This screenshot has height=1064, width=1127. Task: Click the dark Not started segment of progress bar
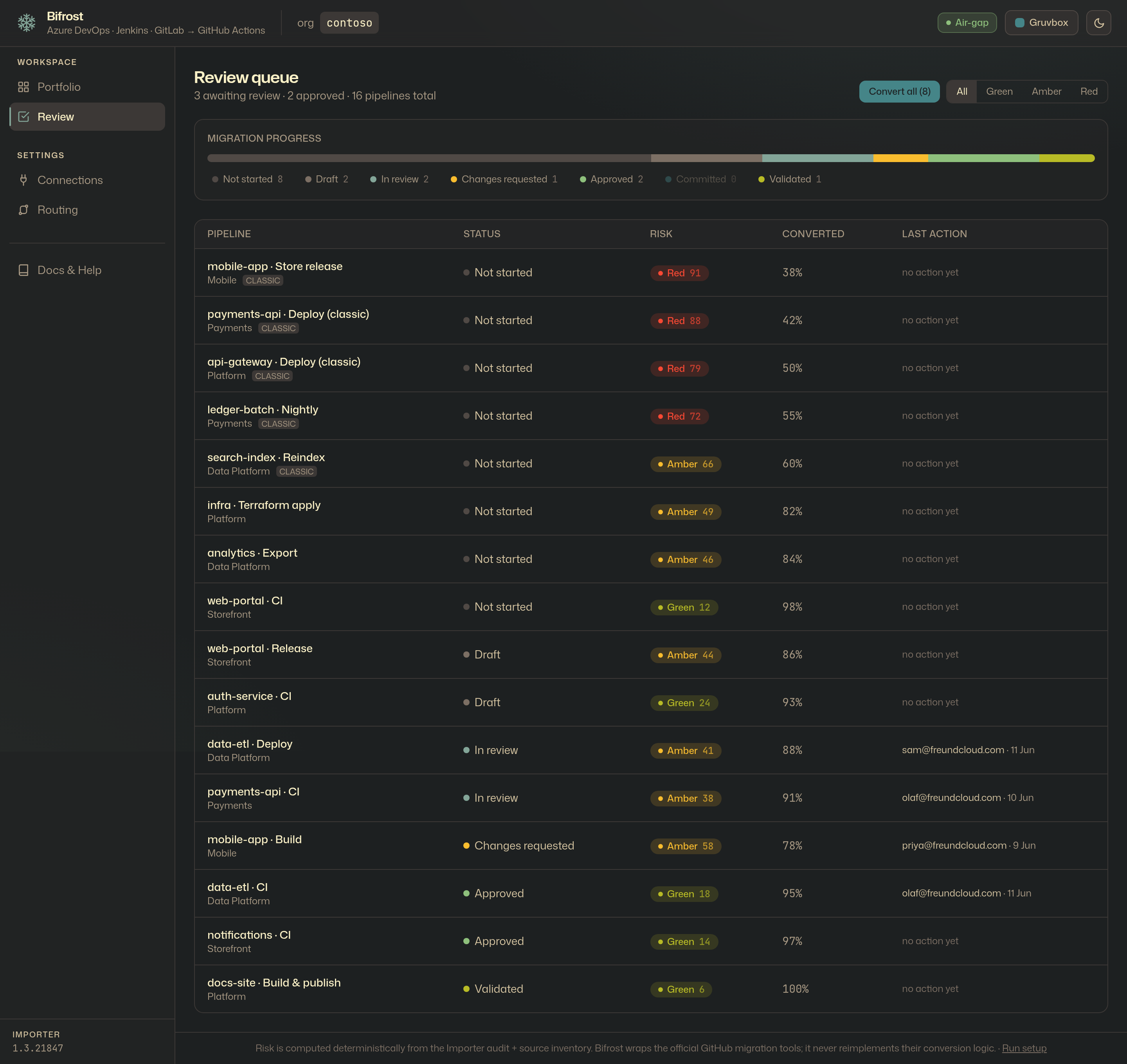pyautogui.click(x=429, y=158)
